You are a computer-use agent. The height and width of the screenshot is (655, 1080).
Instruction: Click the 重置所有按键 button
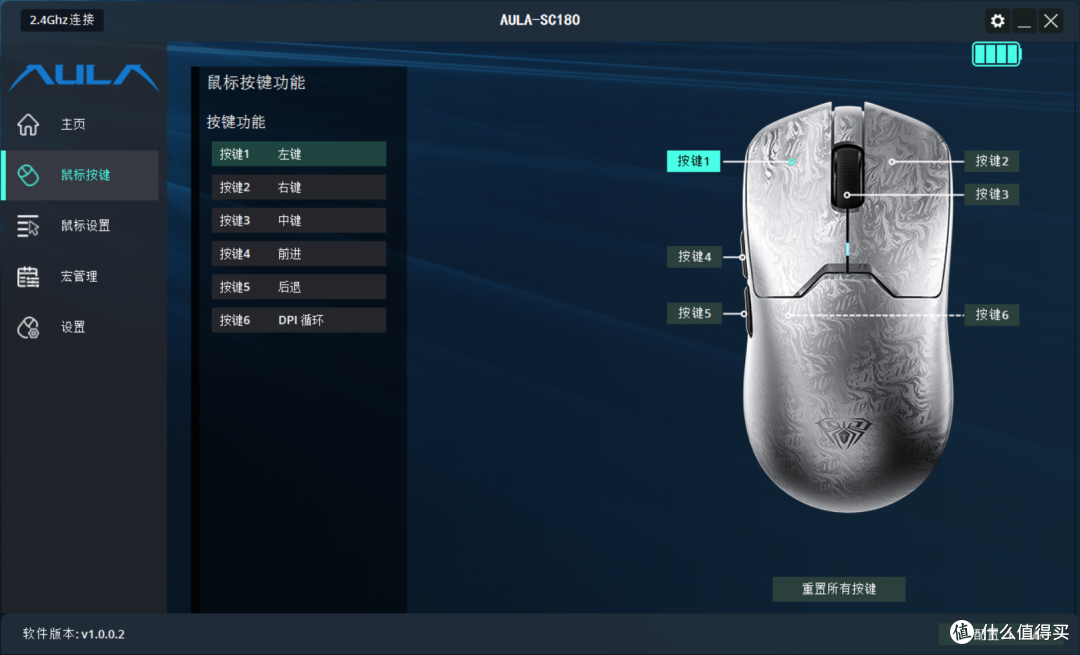[839, 589]
